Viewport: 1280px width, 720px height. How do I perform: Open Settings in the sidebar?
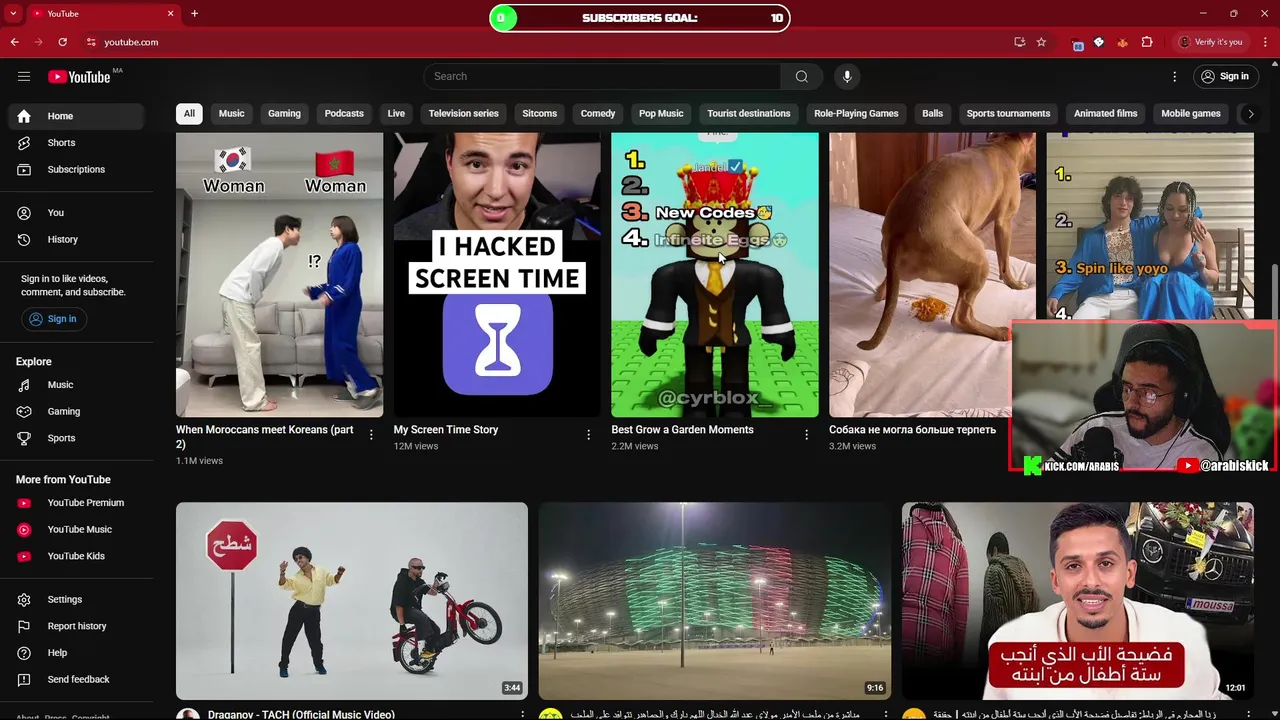coord(76,599)
